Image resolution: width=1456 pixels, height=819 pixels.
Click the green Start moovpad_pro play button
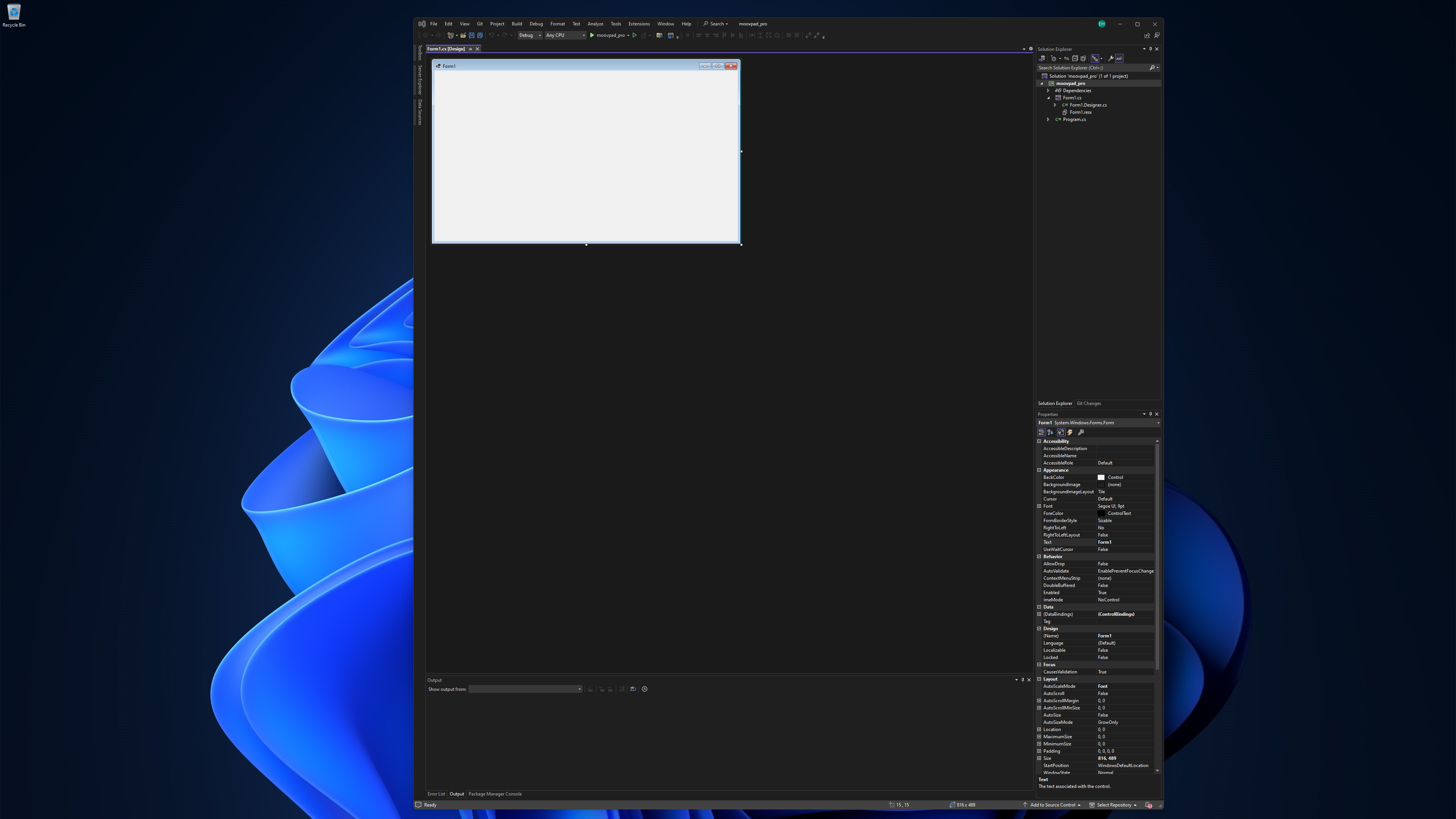click(592, 35)
